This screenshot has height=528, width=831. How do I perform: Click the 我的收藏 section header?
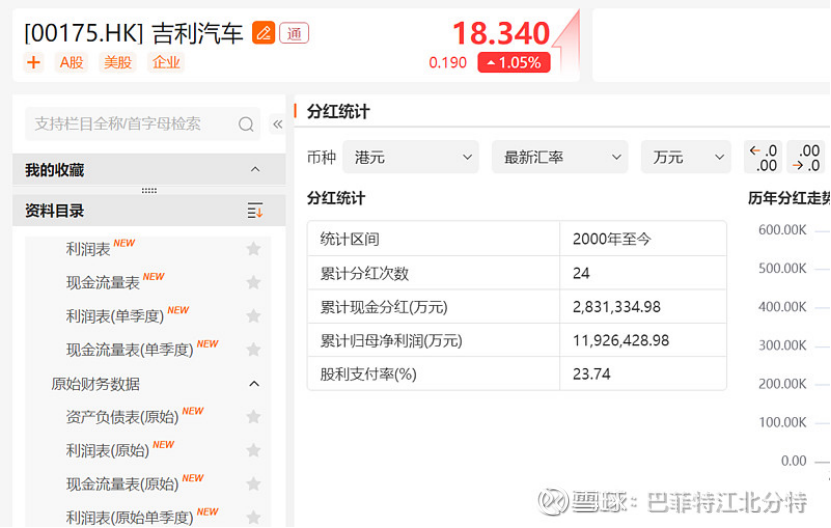(149, 170)
